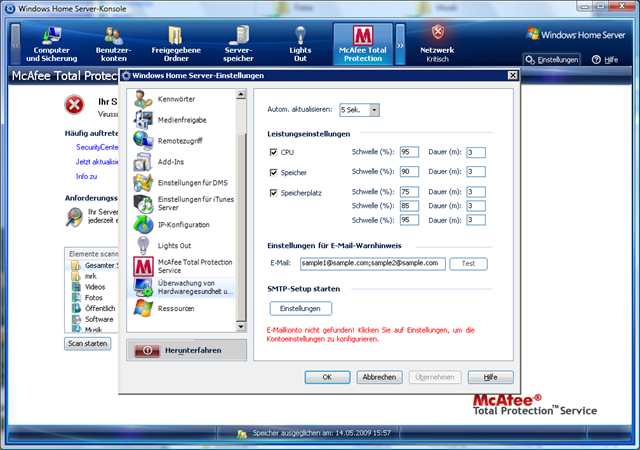Click Speicher Schwelle field with 90
The width and height of the screenshot is (640, 450).
(x=409, y=172)
